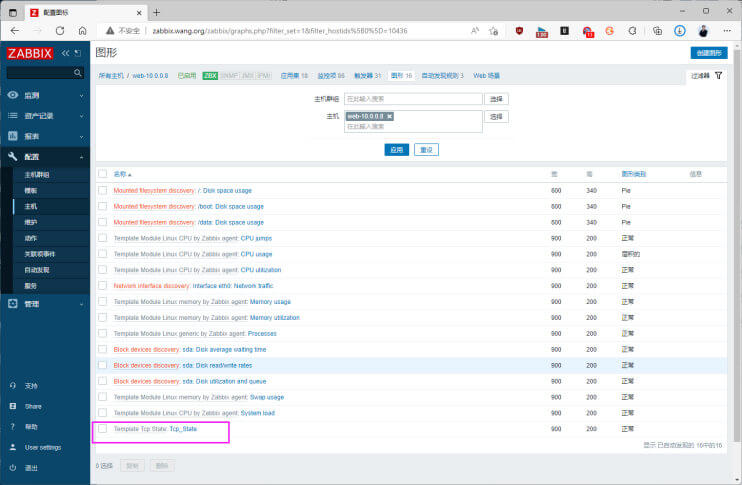Click the eye icon for 监测 (Monitoring)
The height and width of the screenshot is (485, 742).
(x=13, y=95)
